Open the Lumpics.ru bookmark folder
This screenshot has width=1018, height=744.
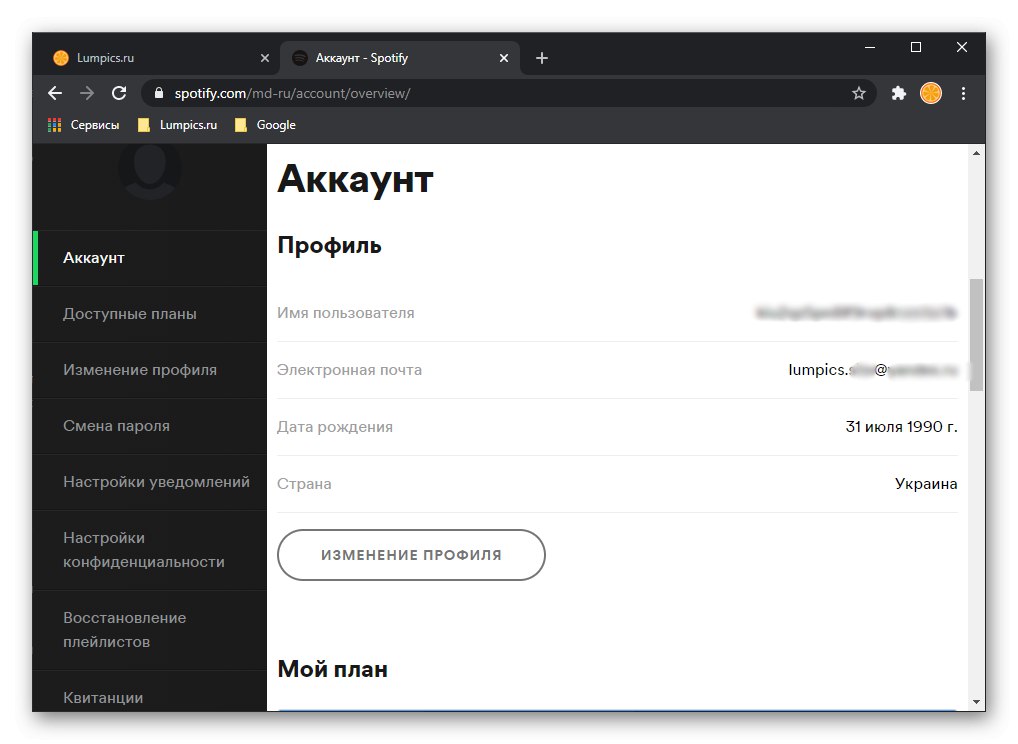pyautogui.click(x=178, y=125)
